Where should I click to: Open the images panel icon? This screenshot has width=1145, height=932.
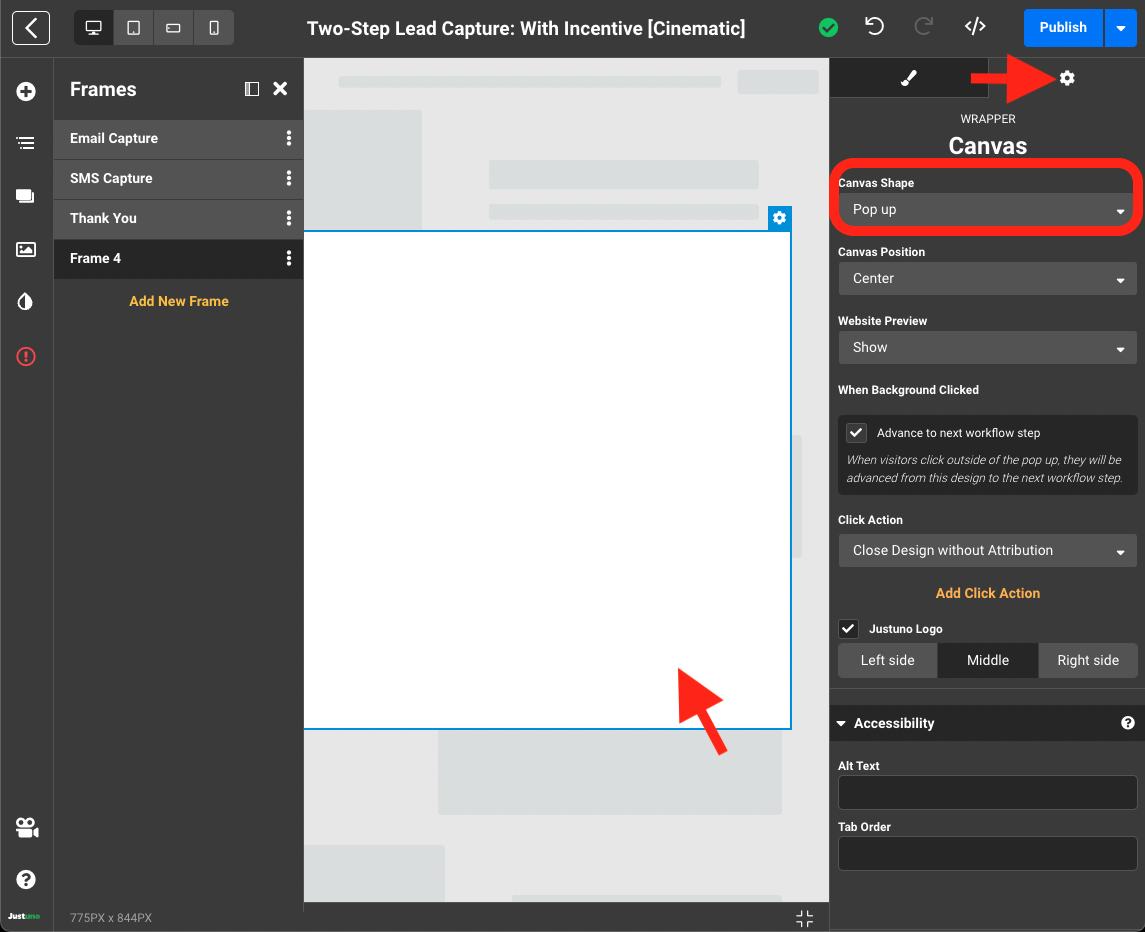(26, 249)
